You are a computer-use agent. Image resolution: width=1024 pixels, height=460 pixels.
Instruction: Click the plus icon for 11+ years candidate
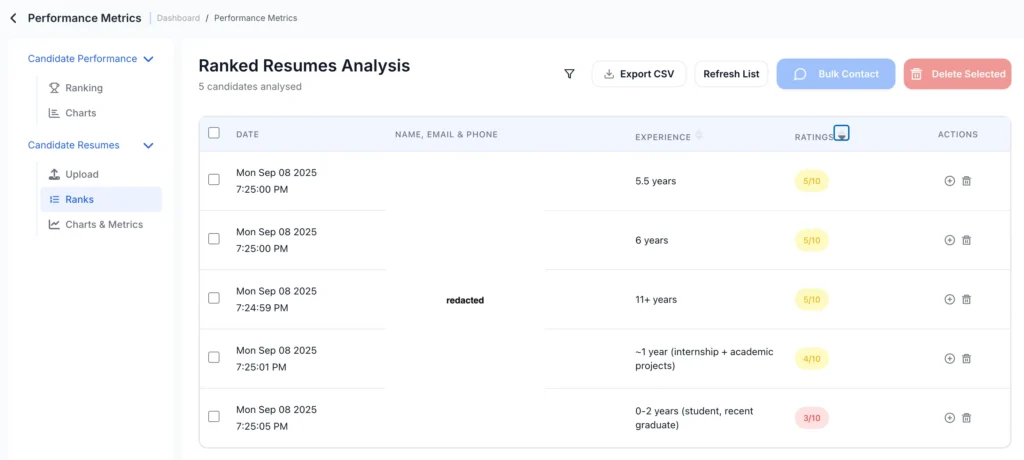[949, 299]
